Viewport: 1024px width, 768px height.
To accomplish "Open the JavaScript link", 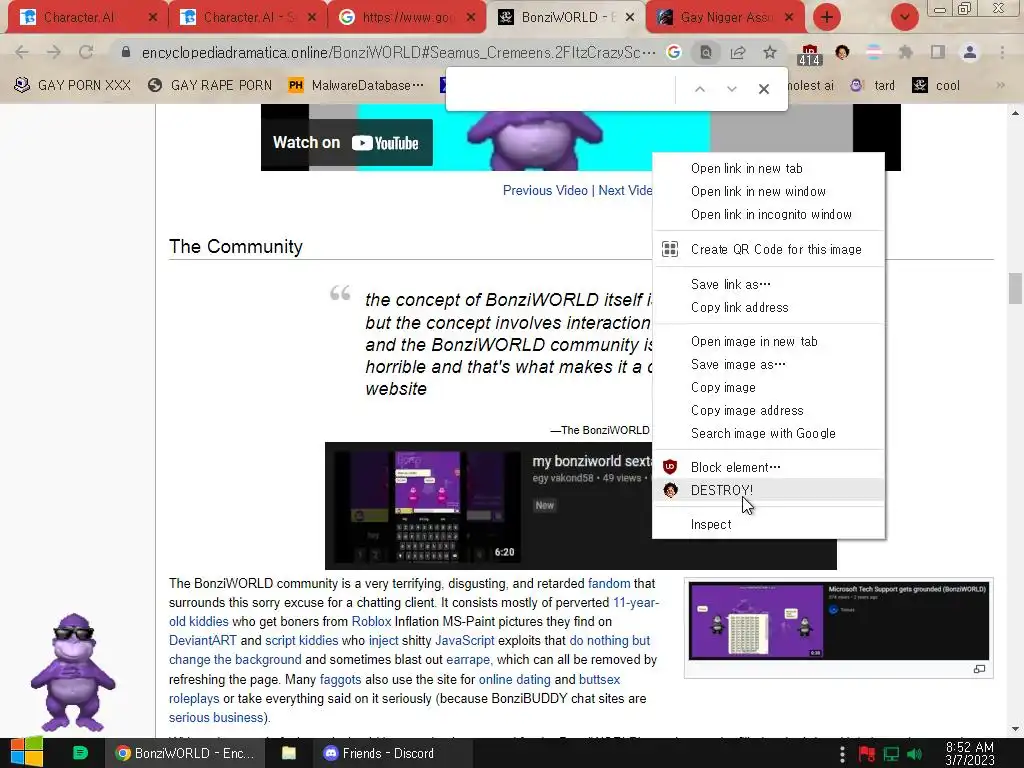I will [465, 641].
